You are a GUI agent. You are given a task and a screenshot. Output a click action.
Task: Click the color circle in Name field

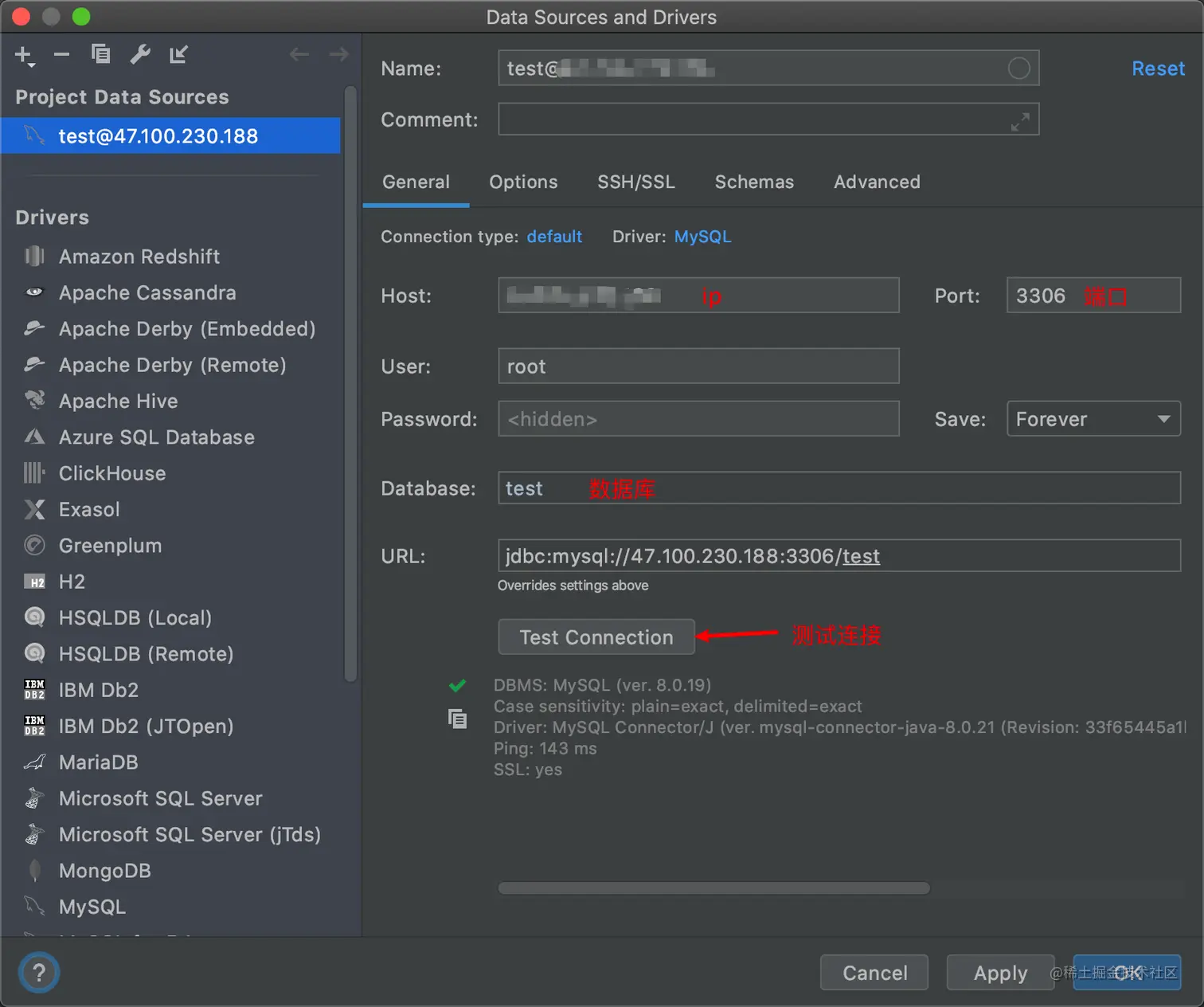click(x=1018, y=69)
